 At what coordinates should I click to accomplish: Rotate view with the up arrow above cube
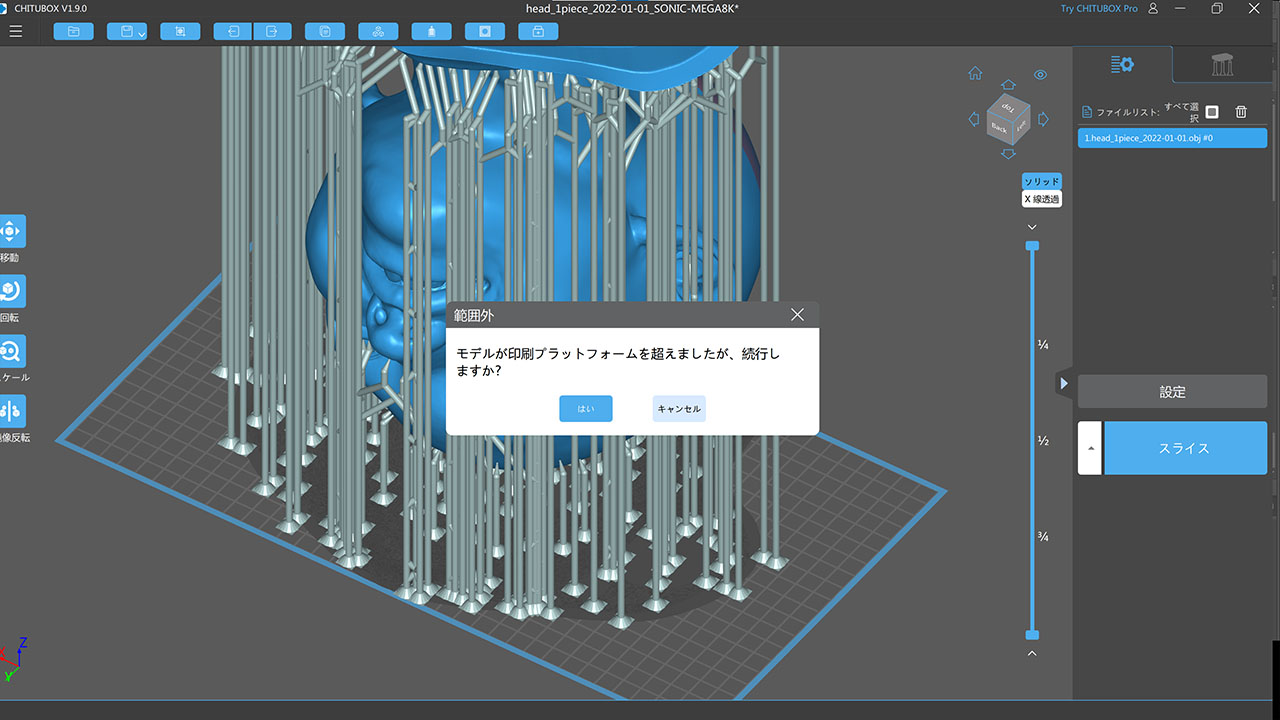[x=1008, y=86]
